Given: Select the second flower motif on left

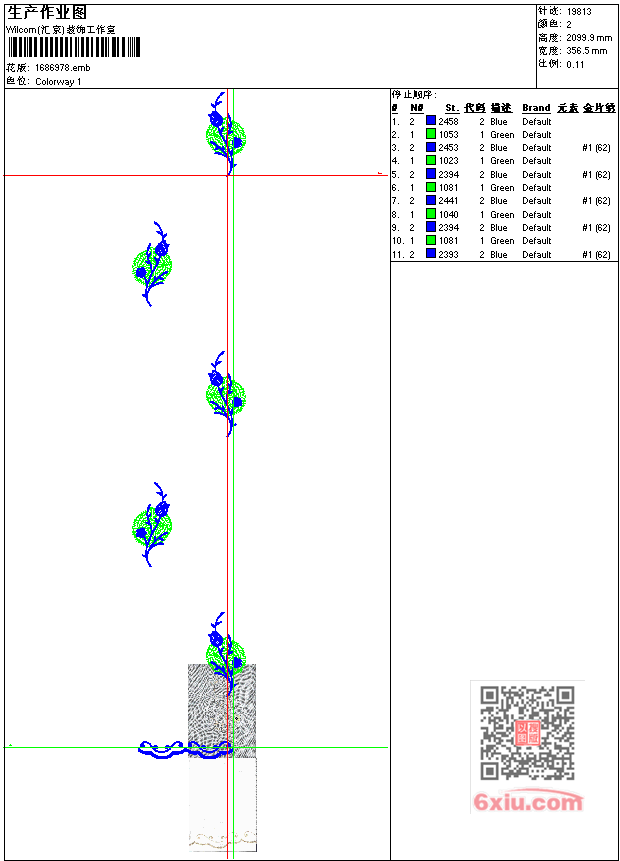Looking at the screenshot, I should (x=152, y=264).
